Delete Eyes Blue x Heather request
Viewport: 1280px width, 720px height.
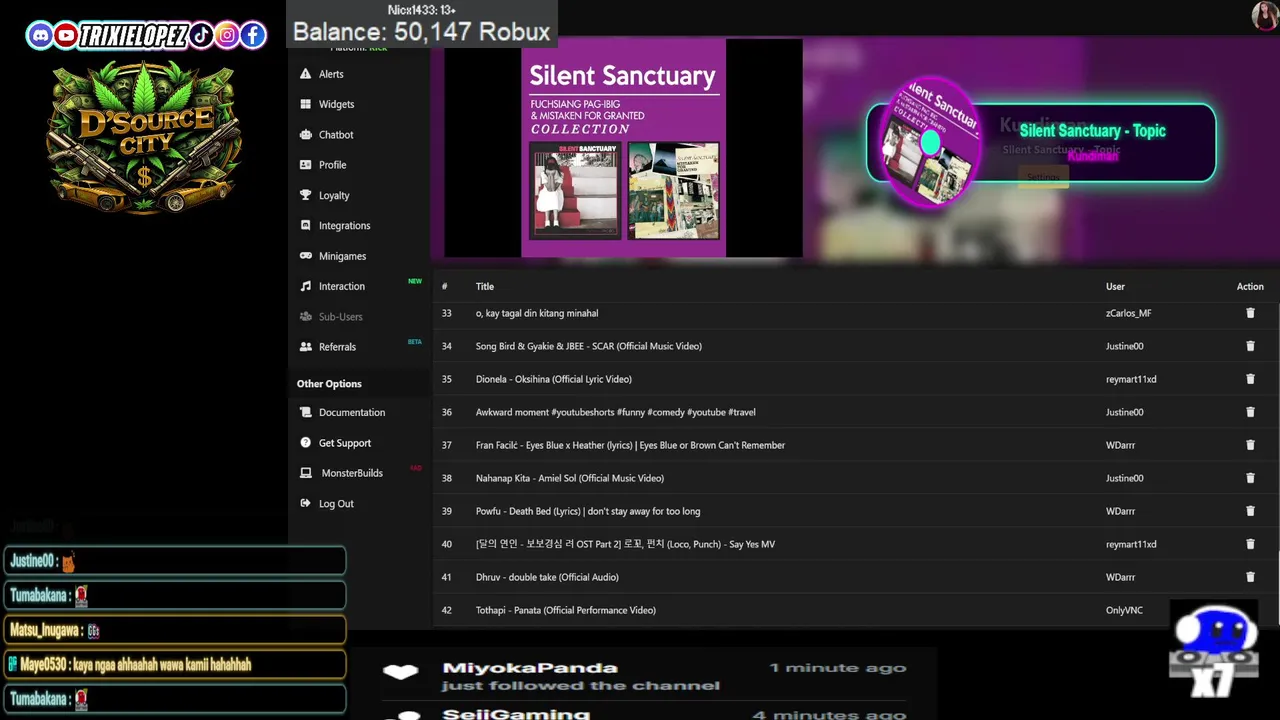coord(1250,445)
